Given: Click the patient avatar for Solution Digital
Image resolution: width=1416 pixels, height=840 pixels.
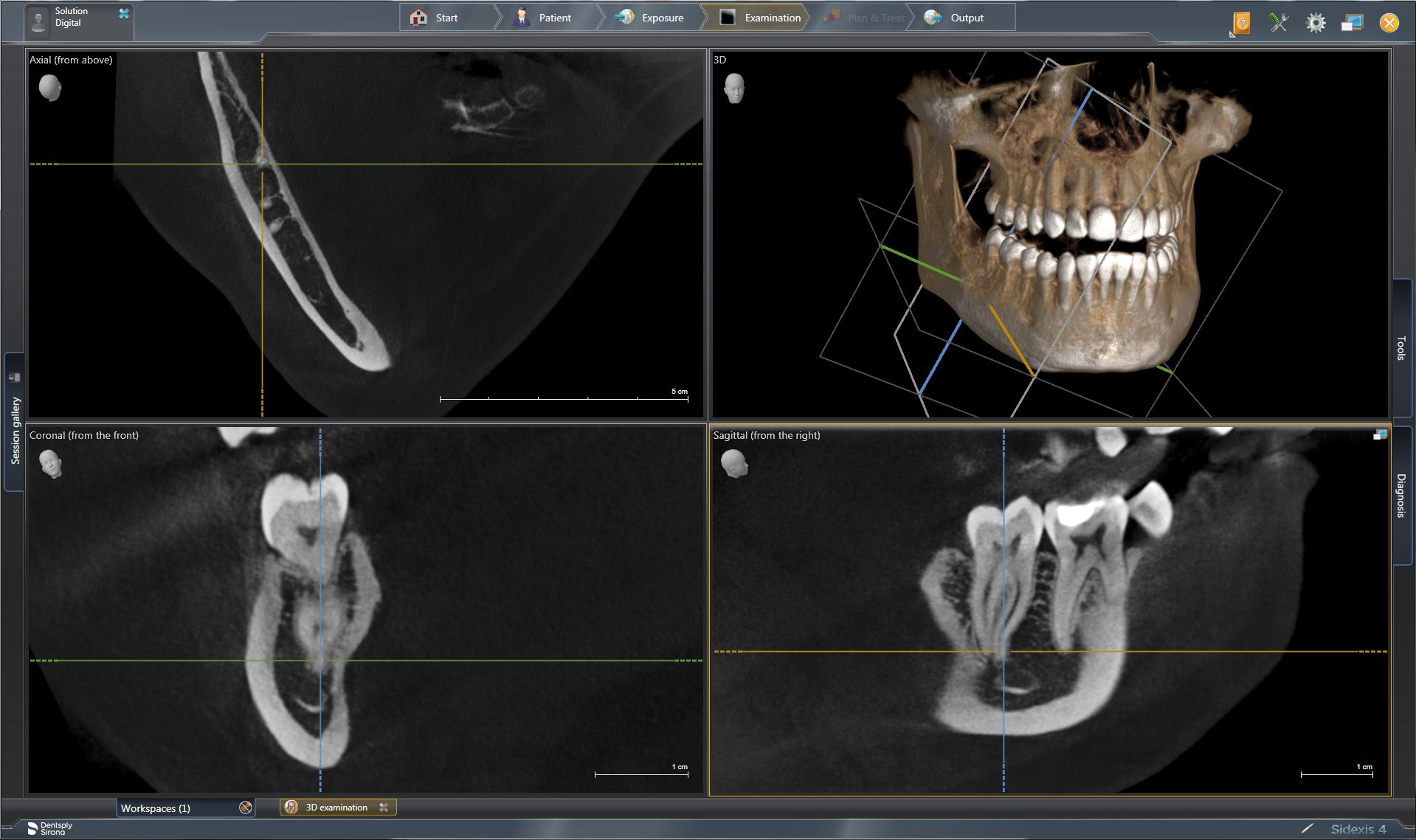Looking at the screenshot, I should (38, 21).
